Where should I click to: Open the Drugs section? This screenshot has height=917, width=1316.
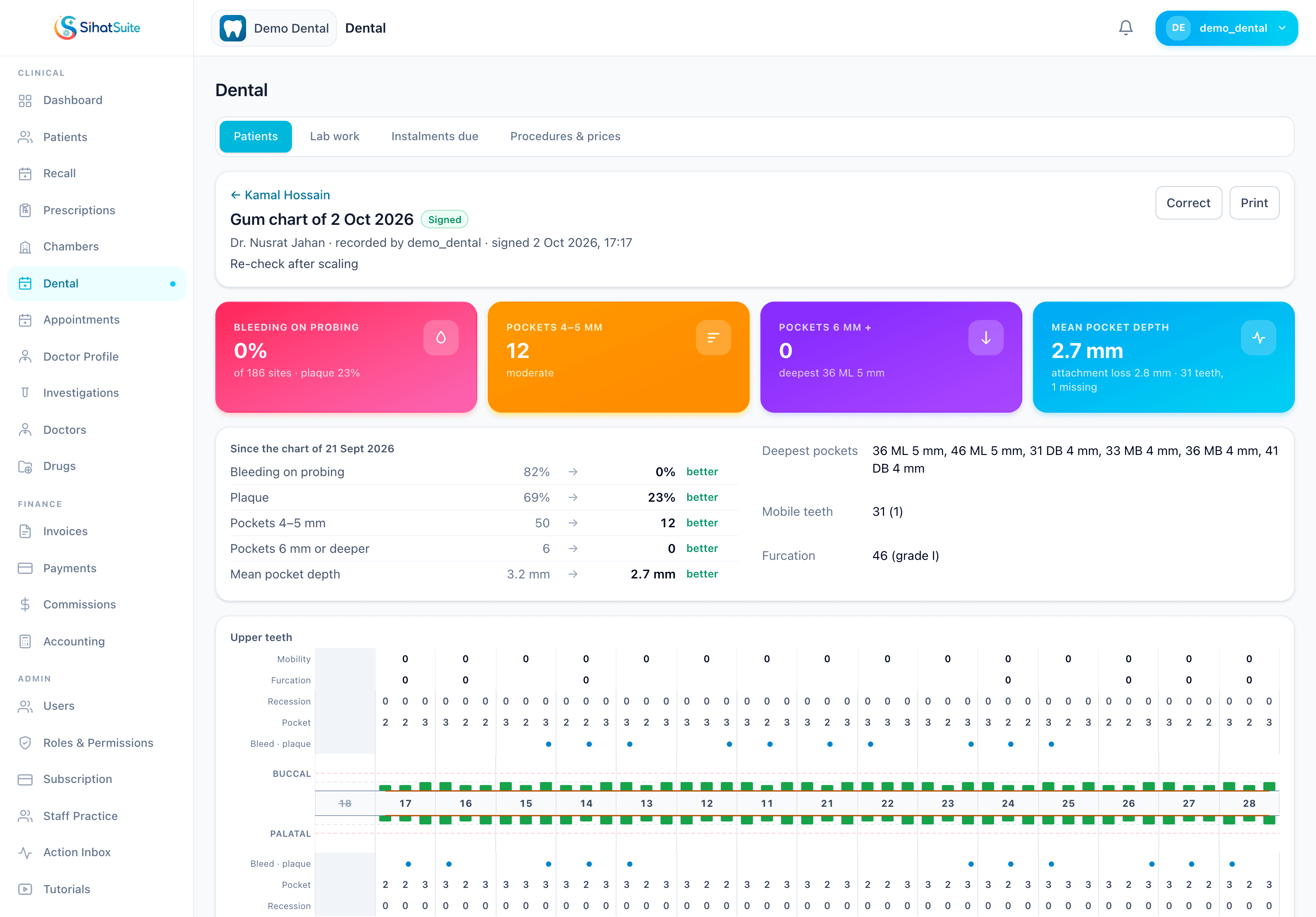(x=96, y=466)
